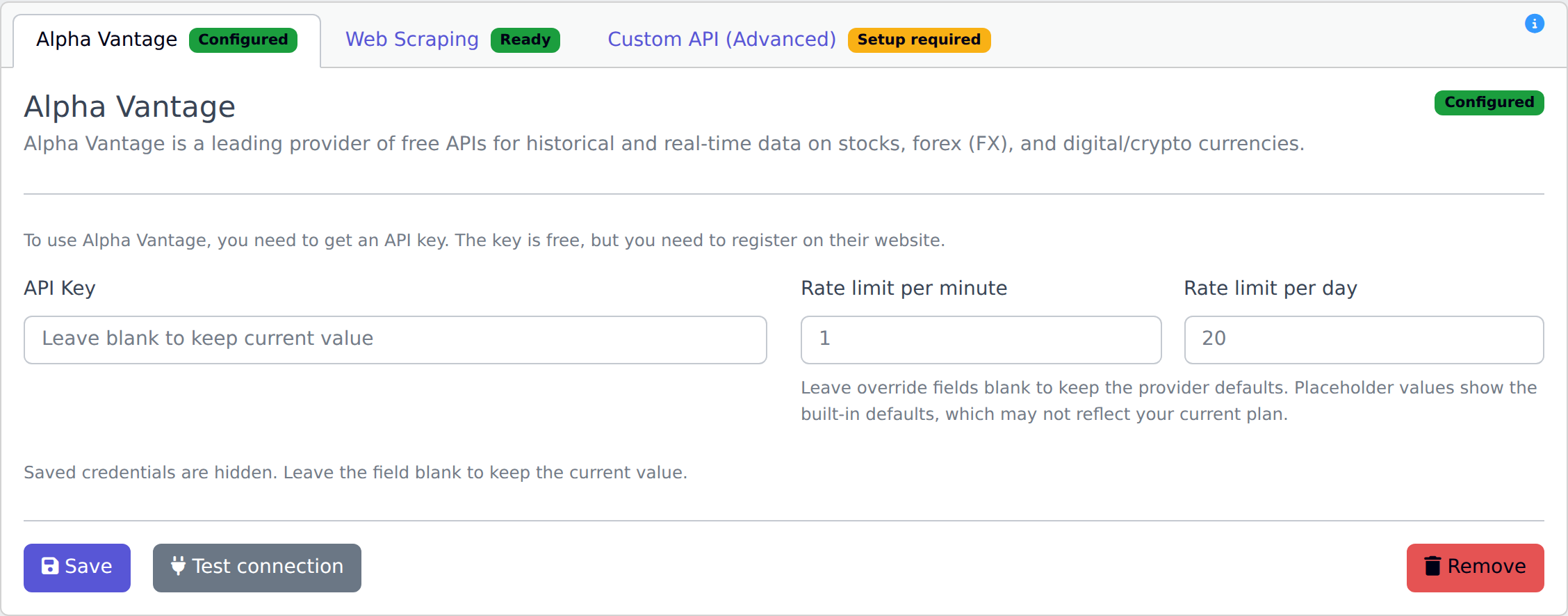This screenshot has height=616, width=1568.
Task: Click the red Remove button
Action: (x=1475, y=567)
